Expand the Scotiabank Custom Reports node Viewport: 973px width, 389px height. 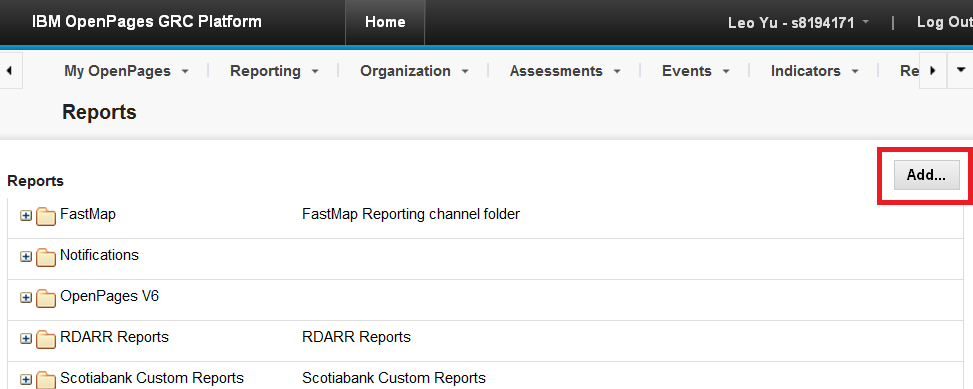[x=26, y=380]
